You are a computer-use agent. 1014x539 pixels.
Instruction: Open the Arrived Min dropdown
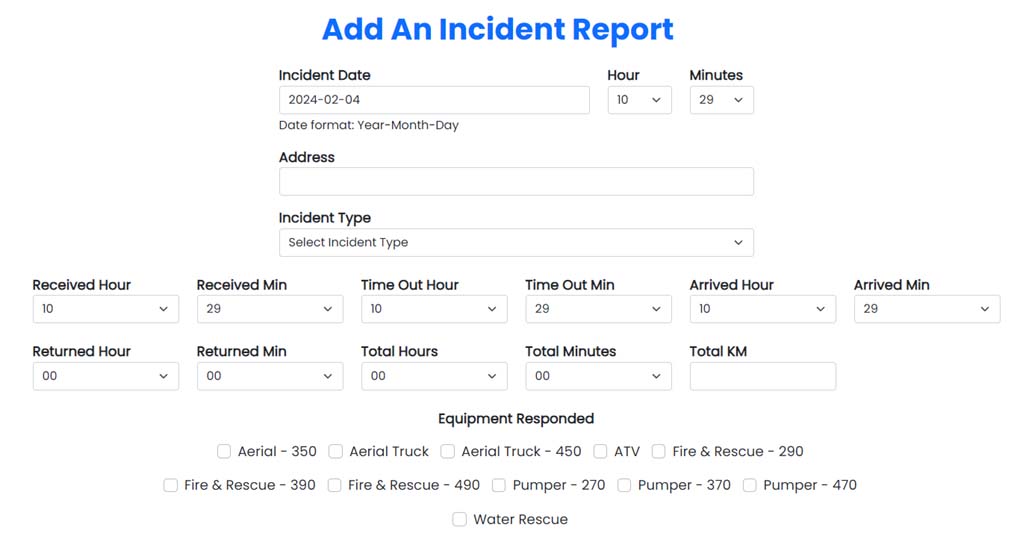click(x=926, y=309)
